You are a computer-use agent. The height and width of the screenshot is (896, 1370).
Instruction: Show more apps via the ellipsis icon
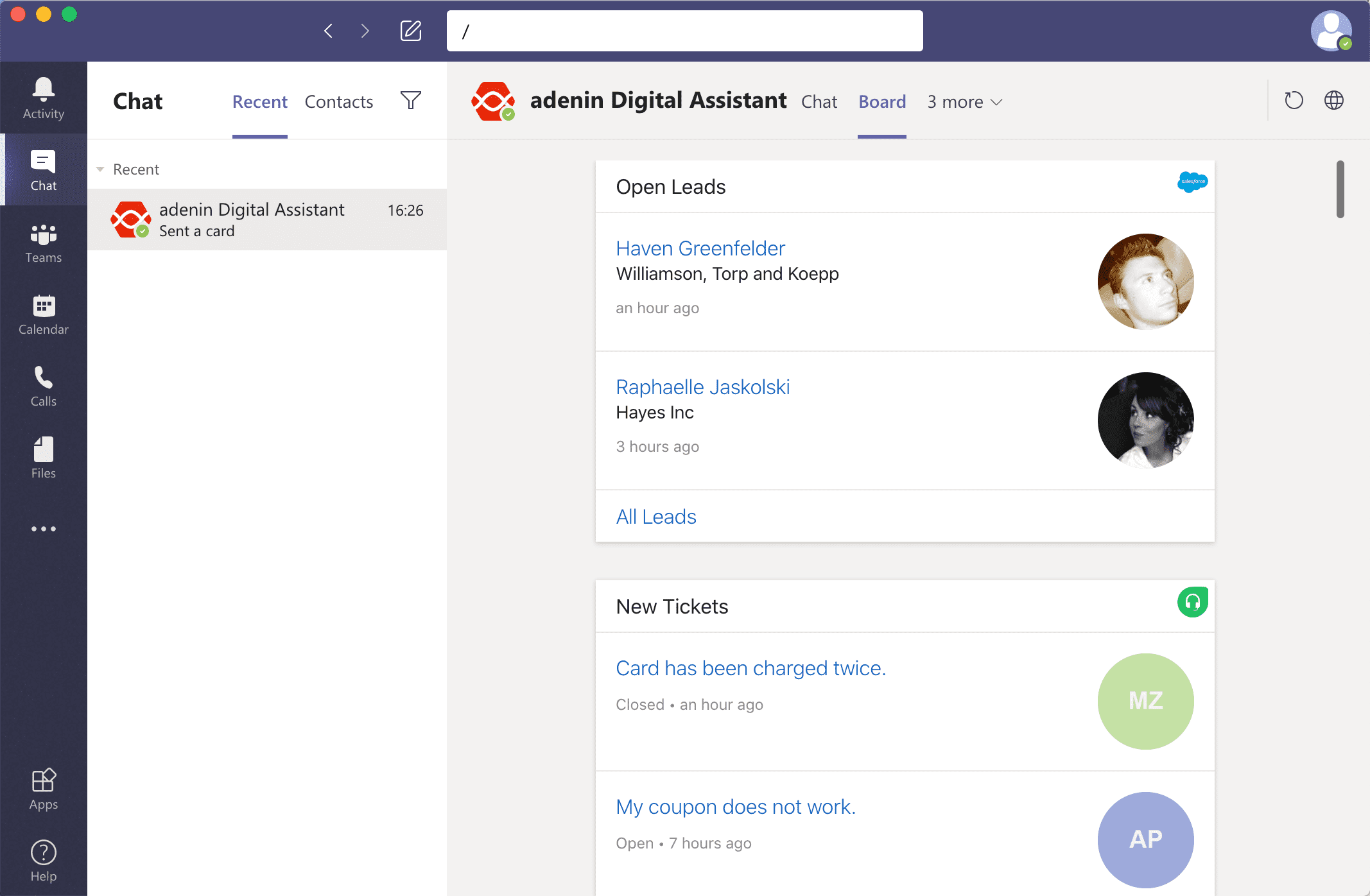(x=44, y=529)
